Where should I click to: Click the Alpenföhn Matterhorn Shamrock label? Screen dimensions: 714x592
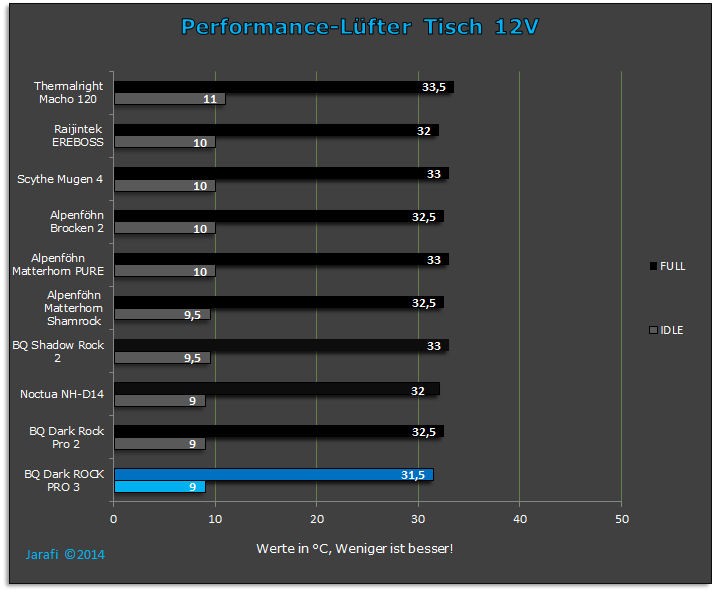[x=73, y=308]
